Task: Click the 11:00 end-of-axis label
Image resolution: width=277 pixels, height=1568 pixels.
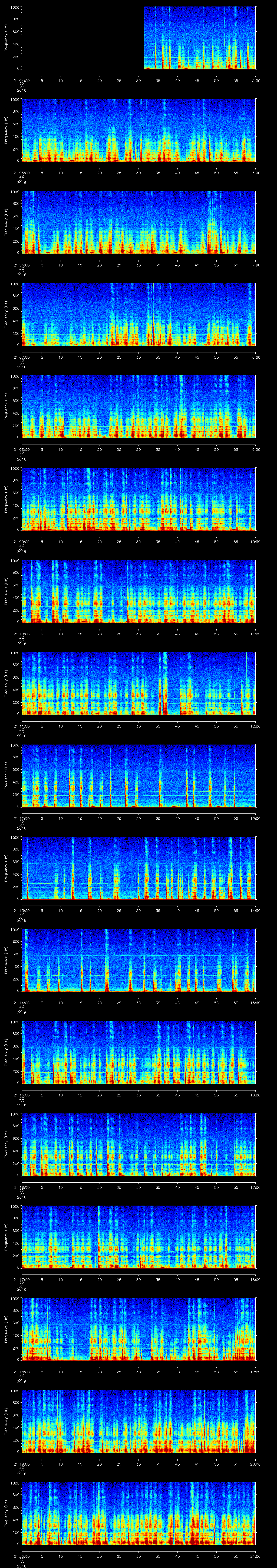Action: [x=256, y=634]
